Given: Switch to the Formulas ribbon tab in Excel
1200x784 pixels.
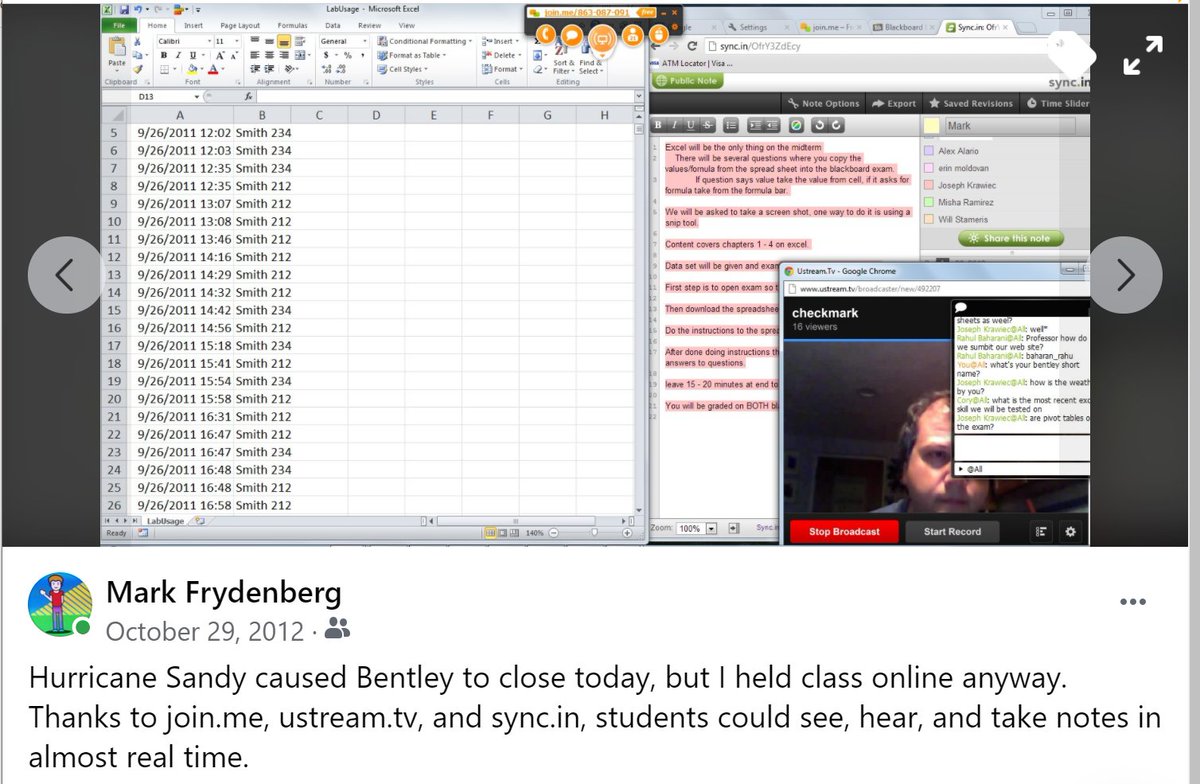Looking at the screenshot, I should [x=293, y=25].
